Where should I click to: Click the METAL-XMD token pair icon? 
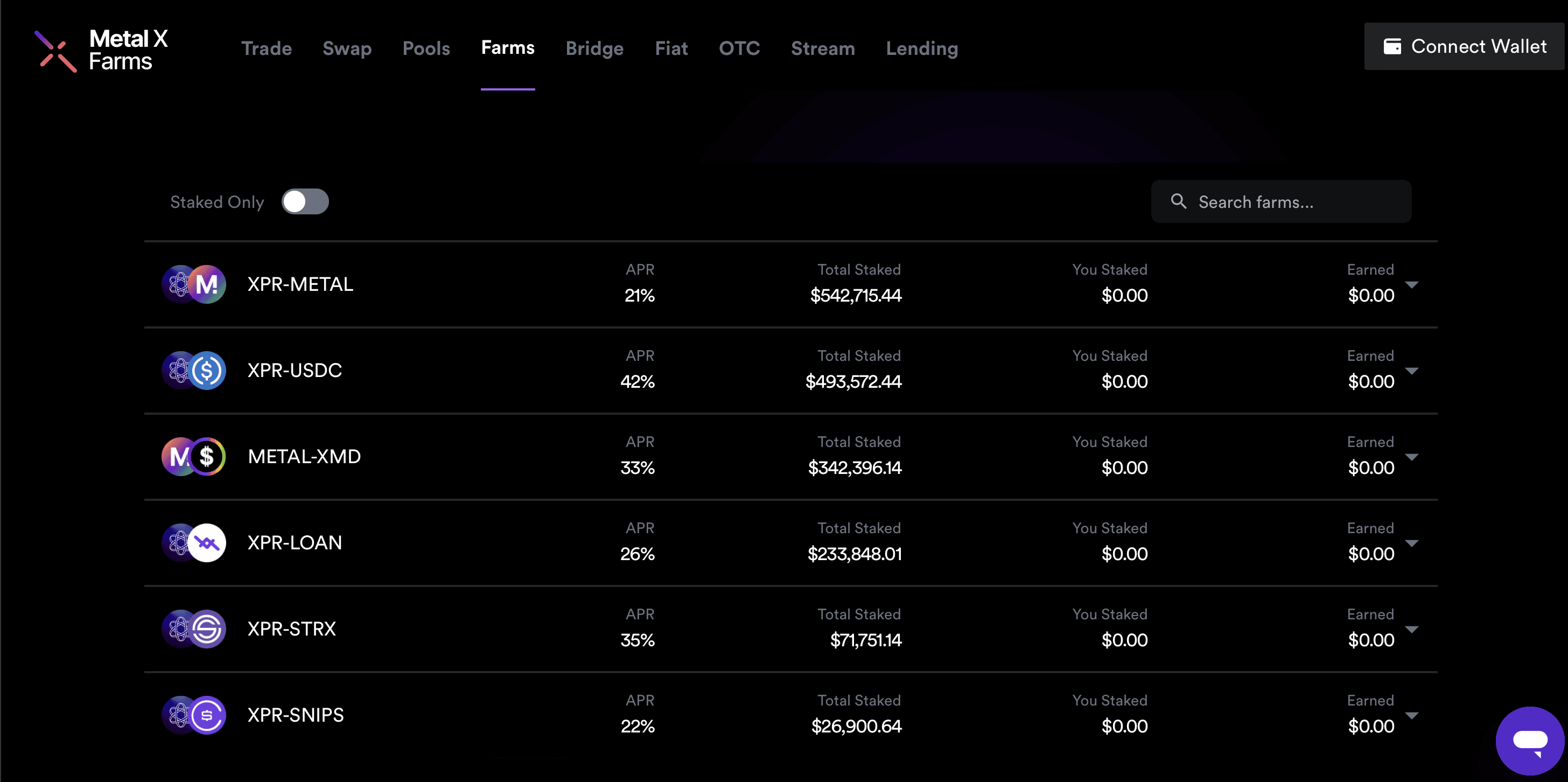coord(193,457)
